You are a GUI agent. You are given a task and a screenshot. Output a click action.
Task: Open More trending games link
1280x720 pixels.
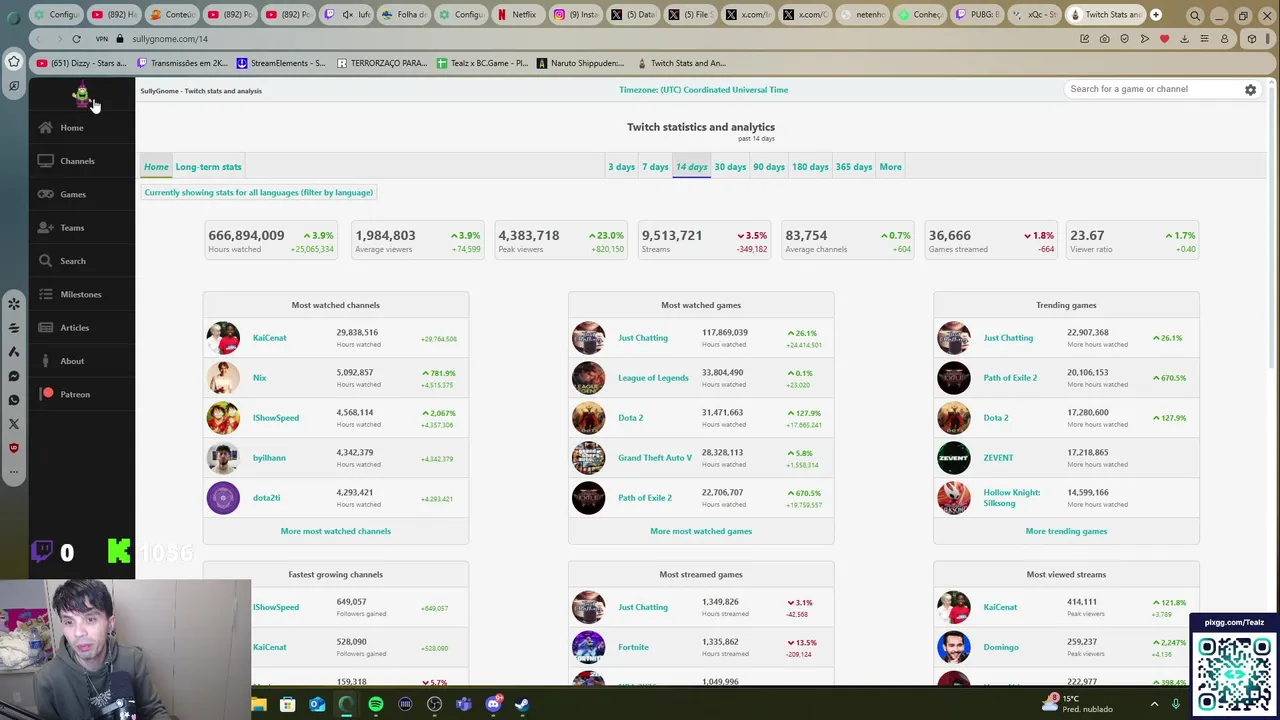point(1066,531)
